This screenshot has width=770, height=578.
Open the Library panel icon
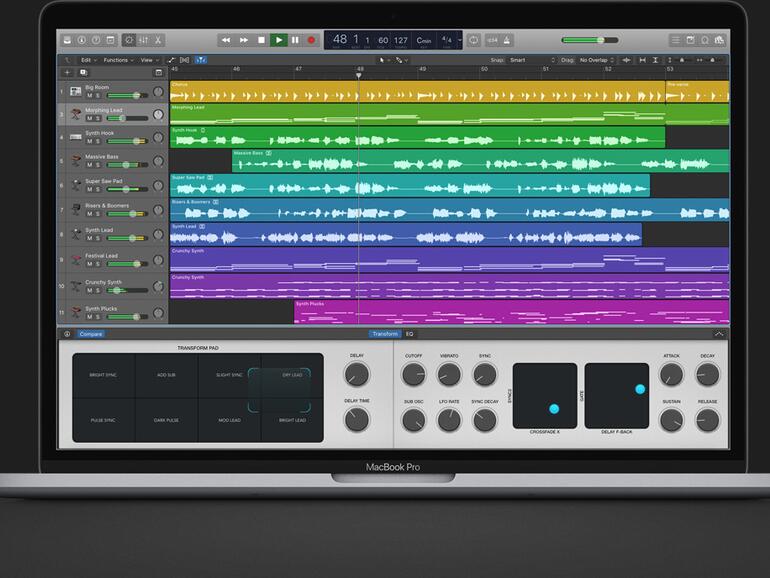pyautogui.click(x=68, y=40)
